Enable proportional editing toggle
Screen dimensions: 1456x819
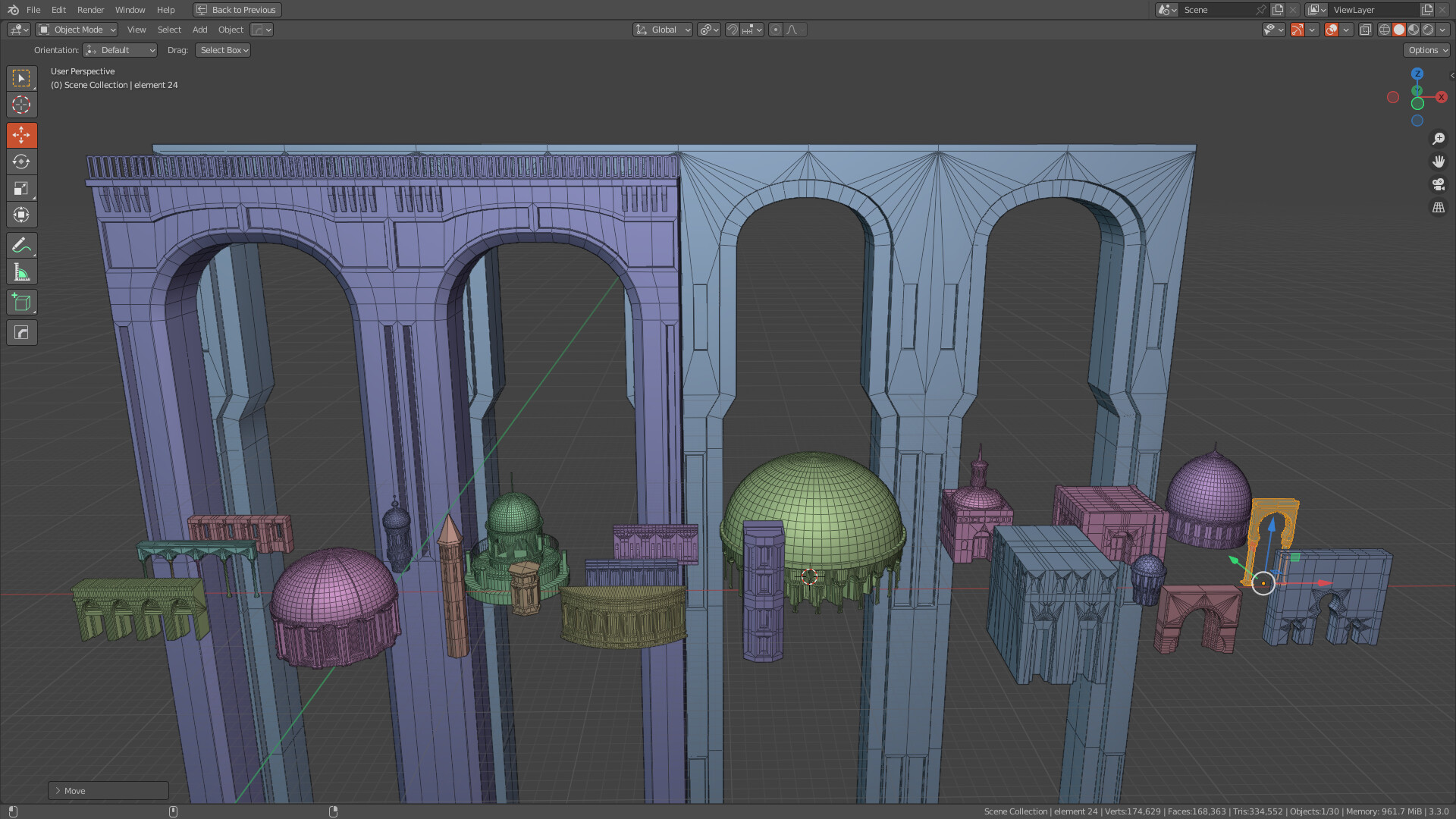[775, 30]
